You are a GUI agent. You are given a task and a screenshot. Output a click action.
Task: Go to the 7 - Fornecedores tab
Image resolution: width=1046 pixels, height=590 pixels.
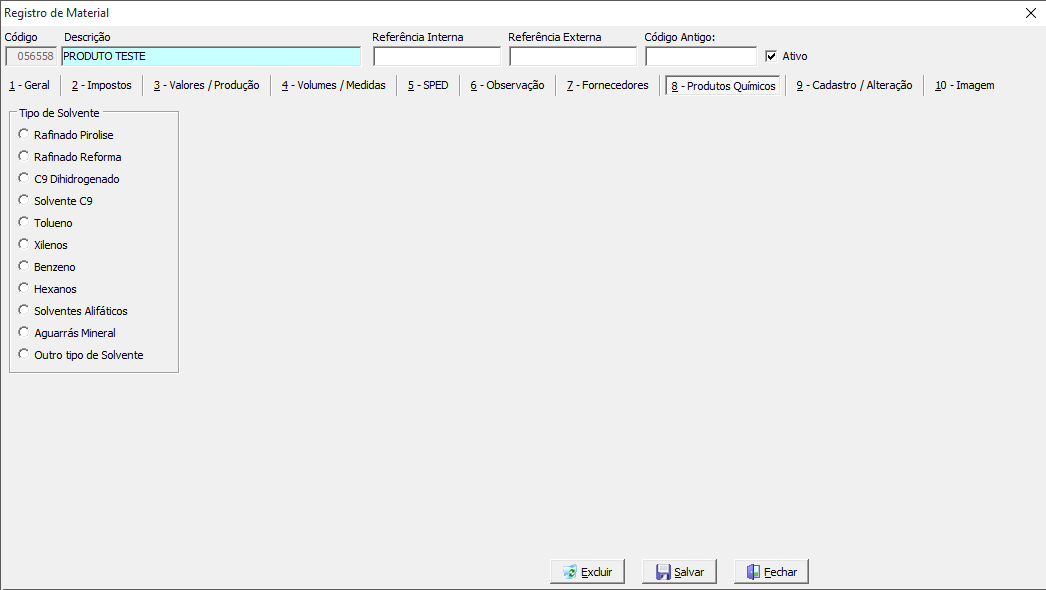[x=607, y=85]
